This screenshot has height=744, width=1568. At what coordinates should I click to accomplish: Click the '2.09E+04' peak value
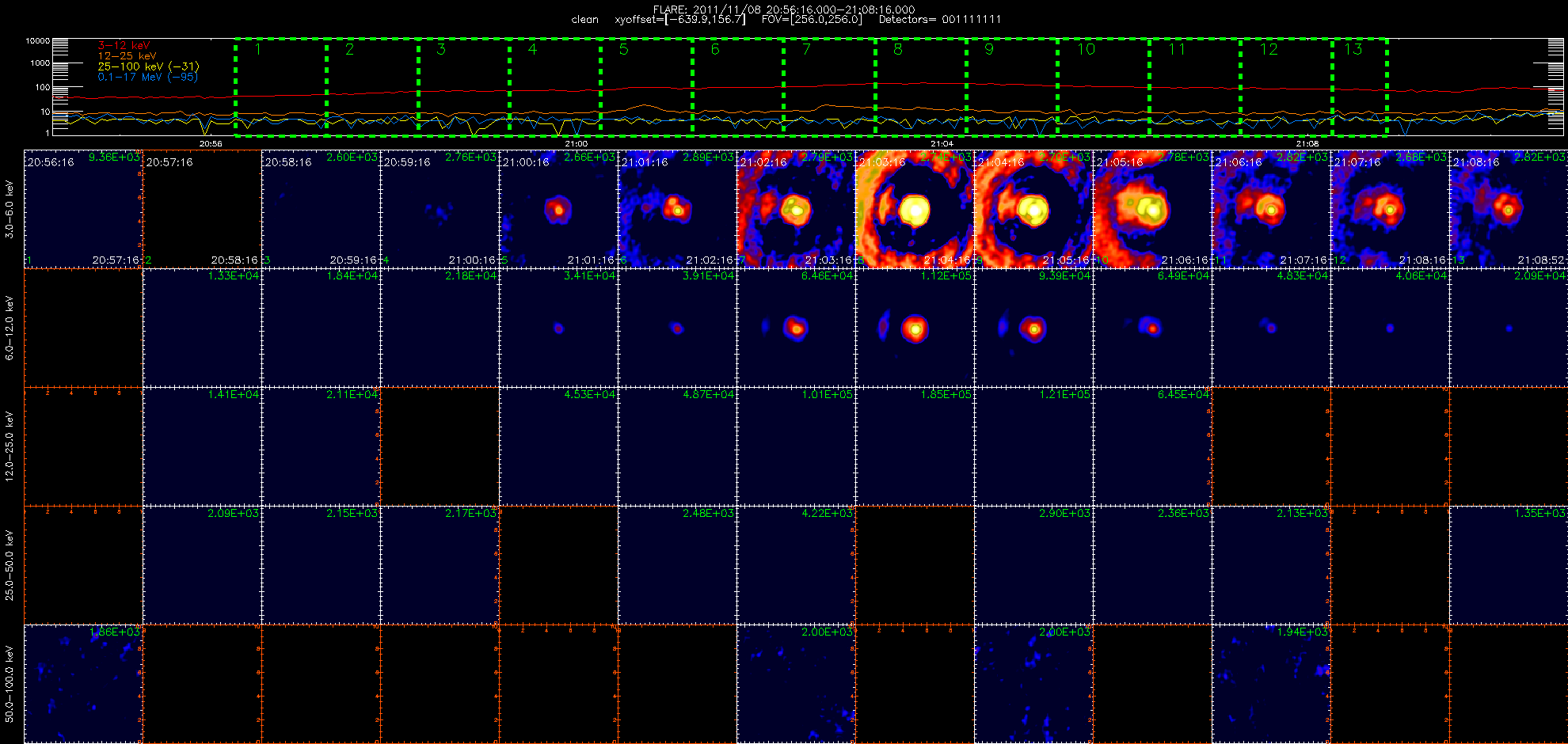click(1539, 276)
